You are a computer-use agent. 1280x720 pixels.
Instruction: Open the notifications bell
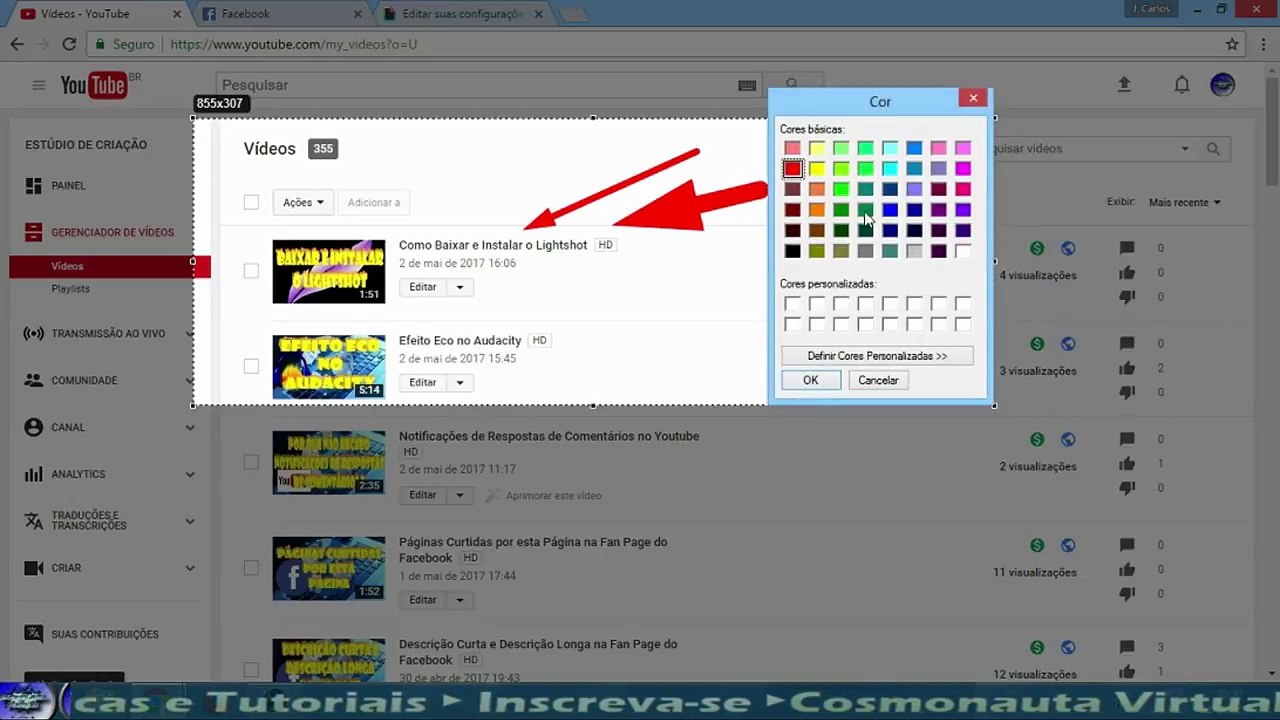tap(1182, 85)
